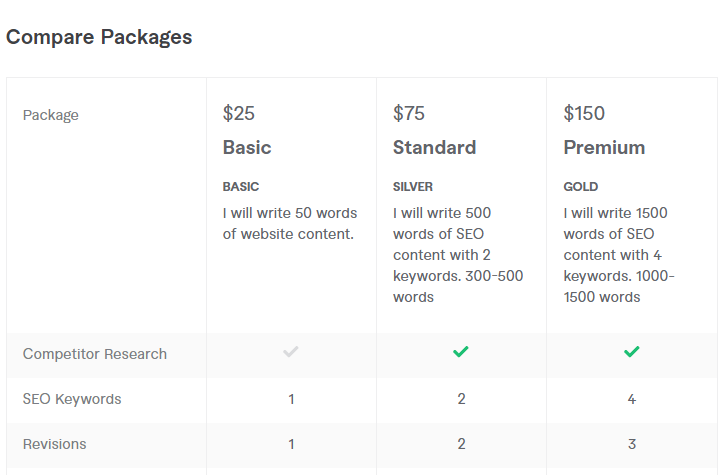
Task: Click the Premium SEO Keywords value 4
Action: (631, 399)
